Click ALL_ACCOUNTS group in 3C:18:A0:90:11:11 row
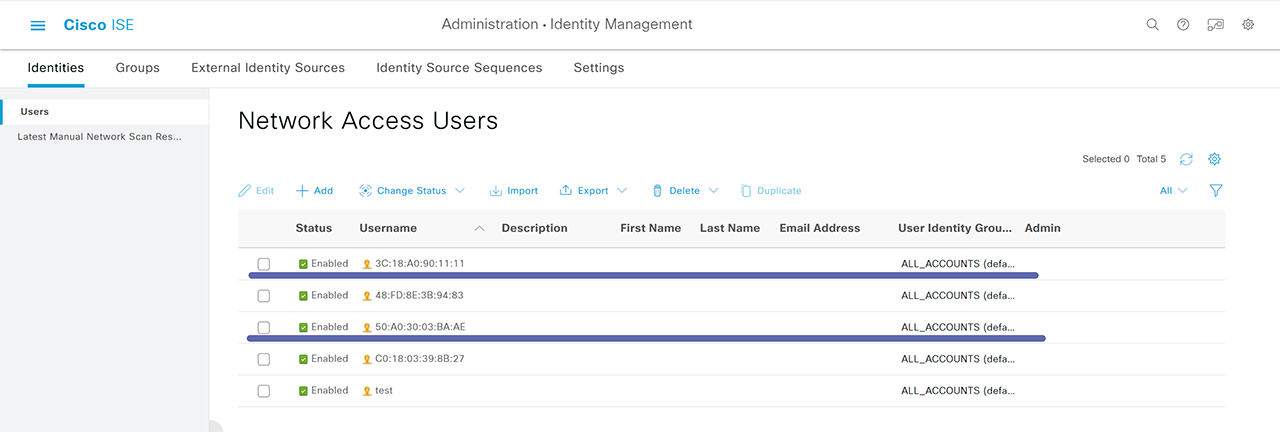 958,264
